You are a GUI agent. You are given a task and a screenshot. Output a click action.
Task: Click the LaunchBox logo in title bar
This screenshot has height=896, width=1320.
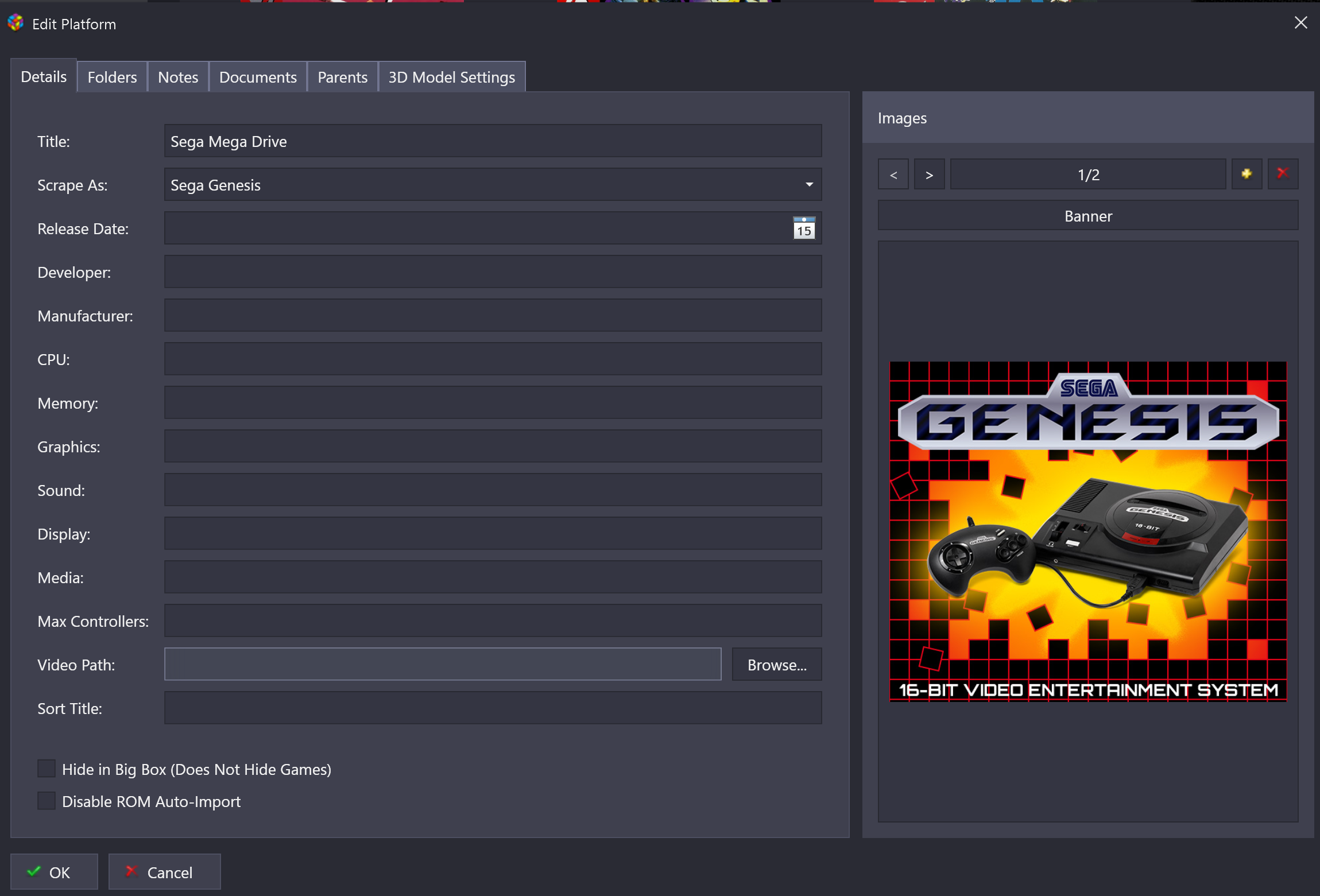tap(16, 23)
